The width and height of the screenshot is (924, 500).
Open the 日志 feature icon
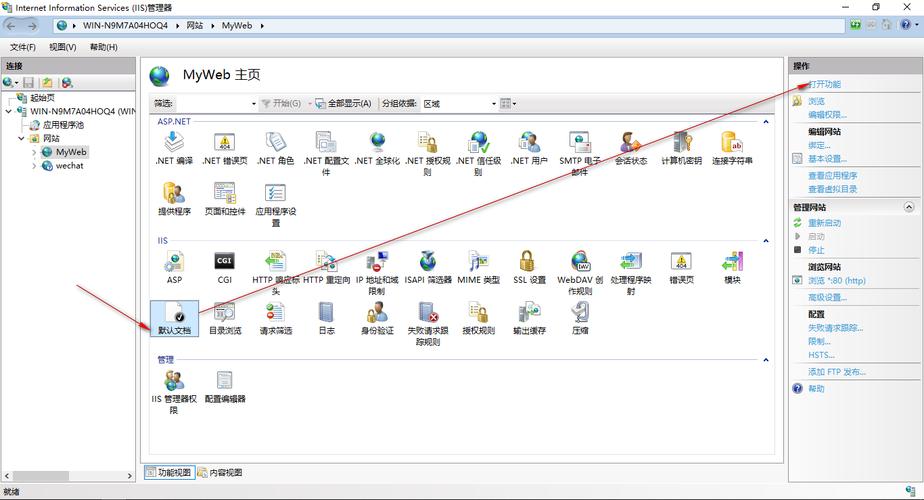pyautogui.click(x=326, y=314)
